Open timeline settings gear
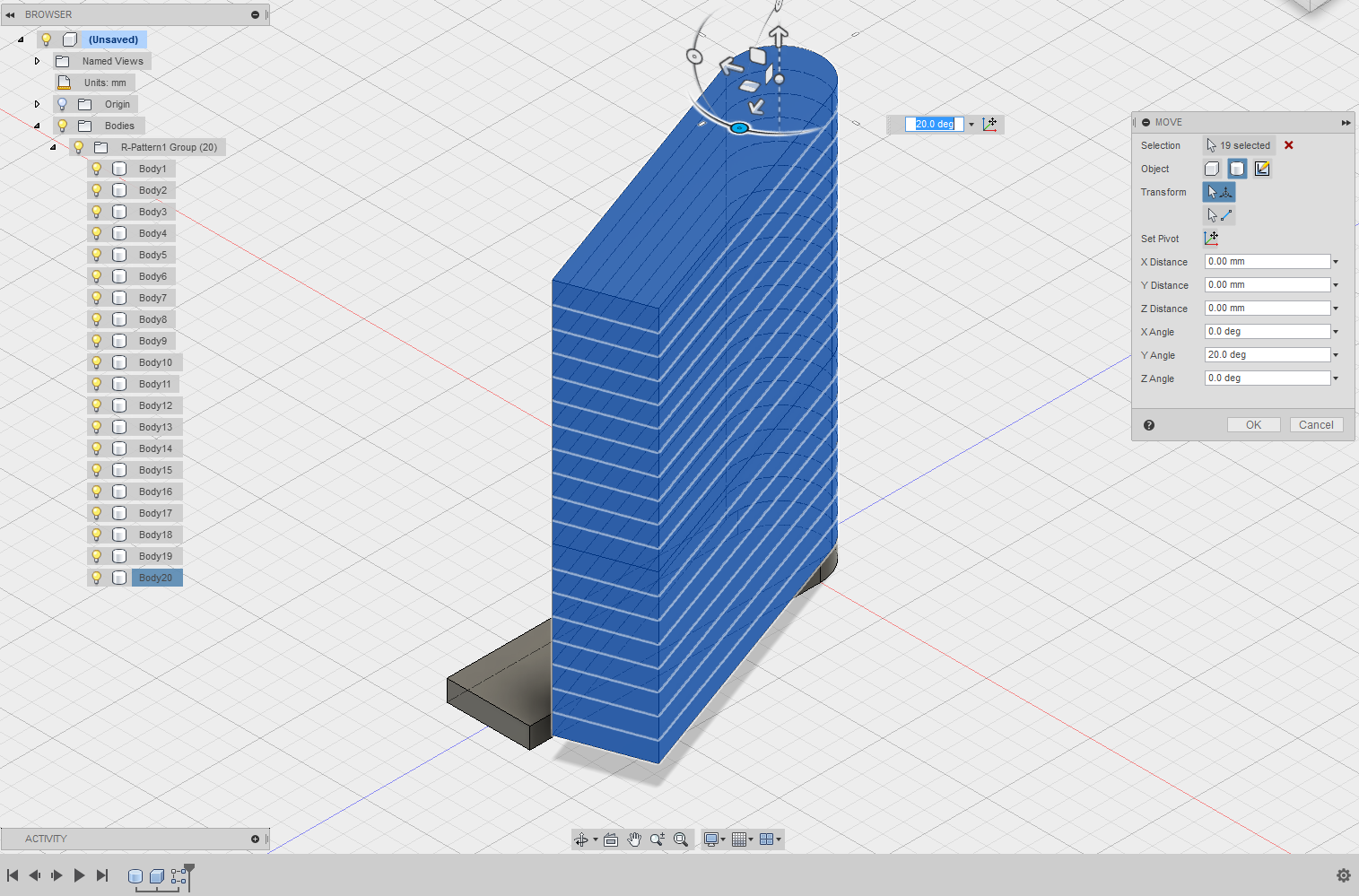Viewport: 1359px width, 896px height. click(1343, 875)
